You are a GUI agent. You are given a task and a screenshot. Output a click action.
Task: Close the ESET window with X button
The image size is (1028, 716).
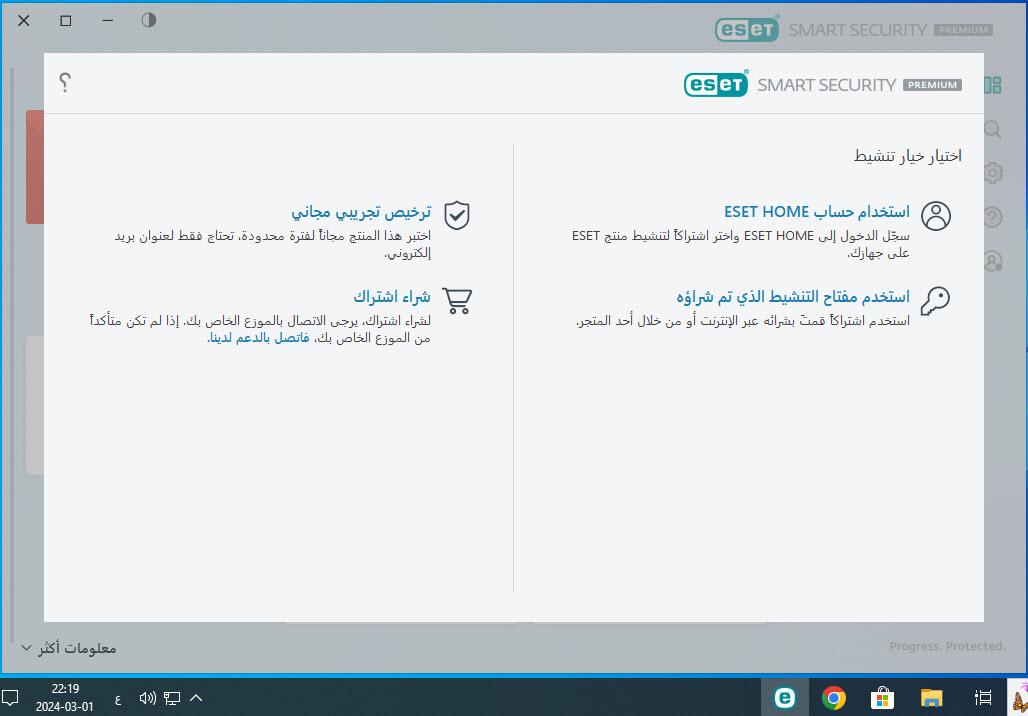(x=24, y=21)
